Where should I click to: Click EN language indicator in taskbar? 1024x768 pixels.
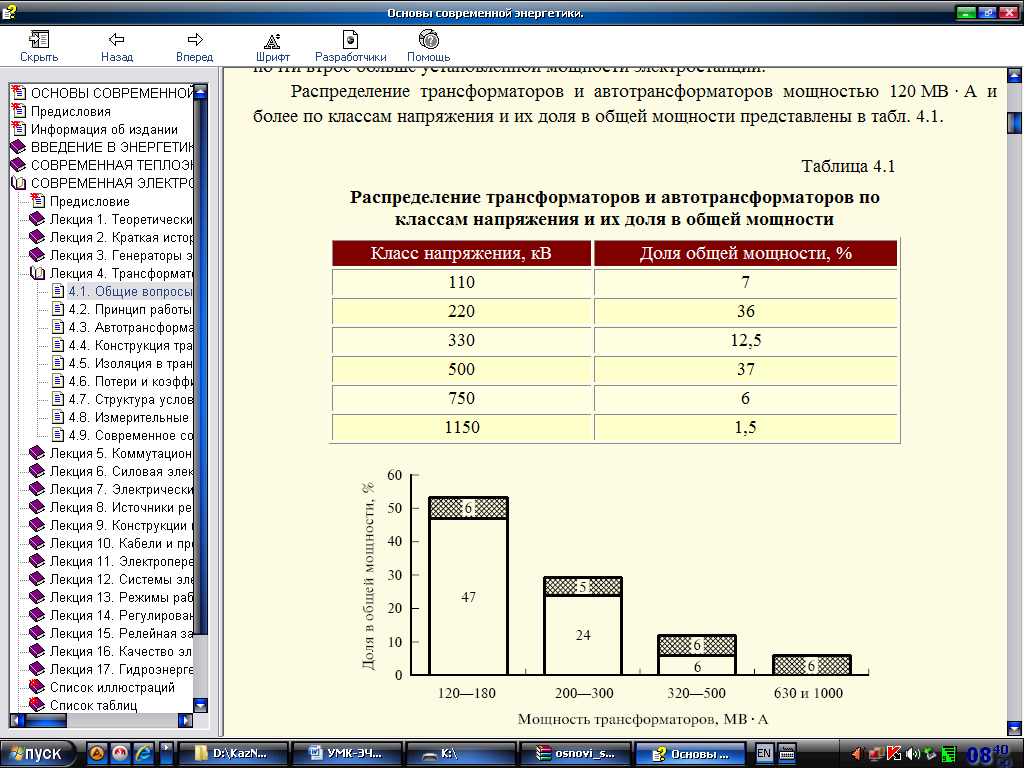pyautogui.click(x=763, y=753)
